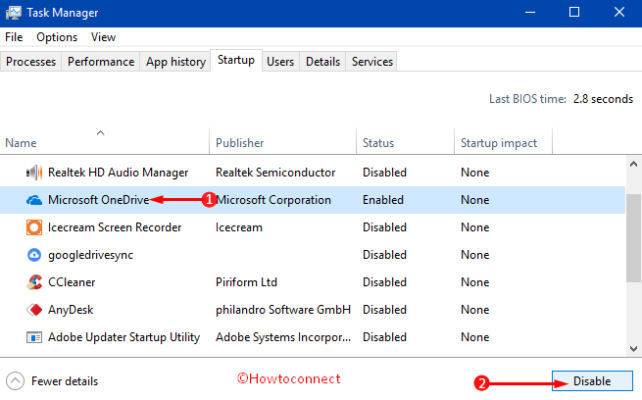Switch to the Users tab
Screen dimensions: 642x400
tap(280, 62)
